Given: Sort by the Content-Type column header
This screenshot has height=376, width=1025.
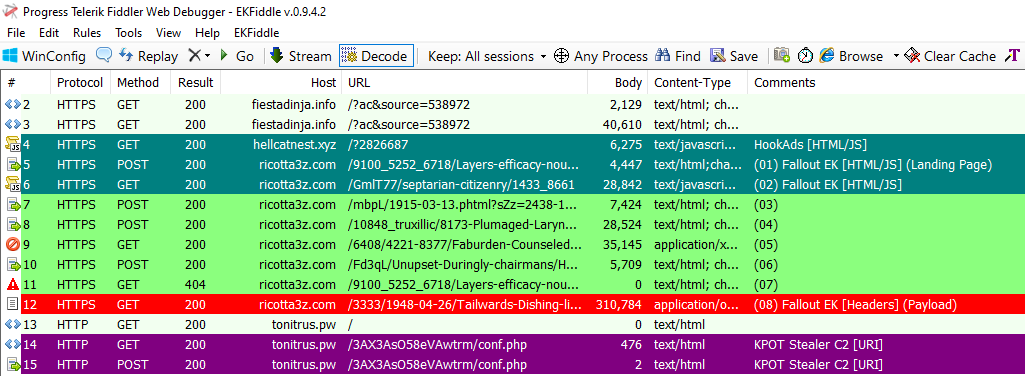Looking at the screenshot, I should (x=697, y=82).
